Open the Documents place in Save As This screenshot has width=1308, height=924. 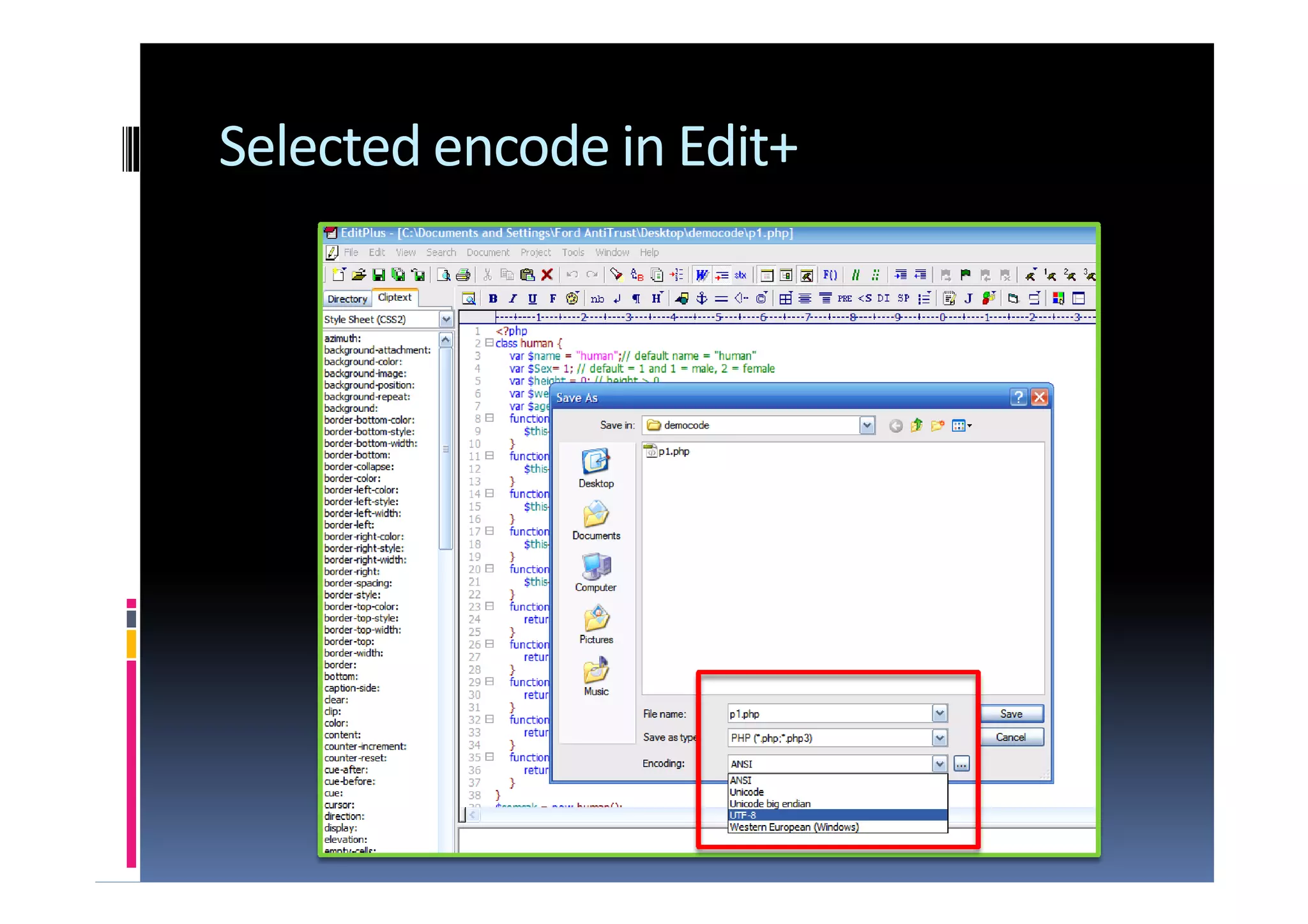[x=596, y=520]
